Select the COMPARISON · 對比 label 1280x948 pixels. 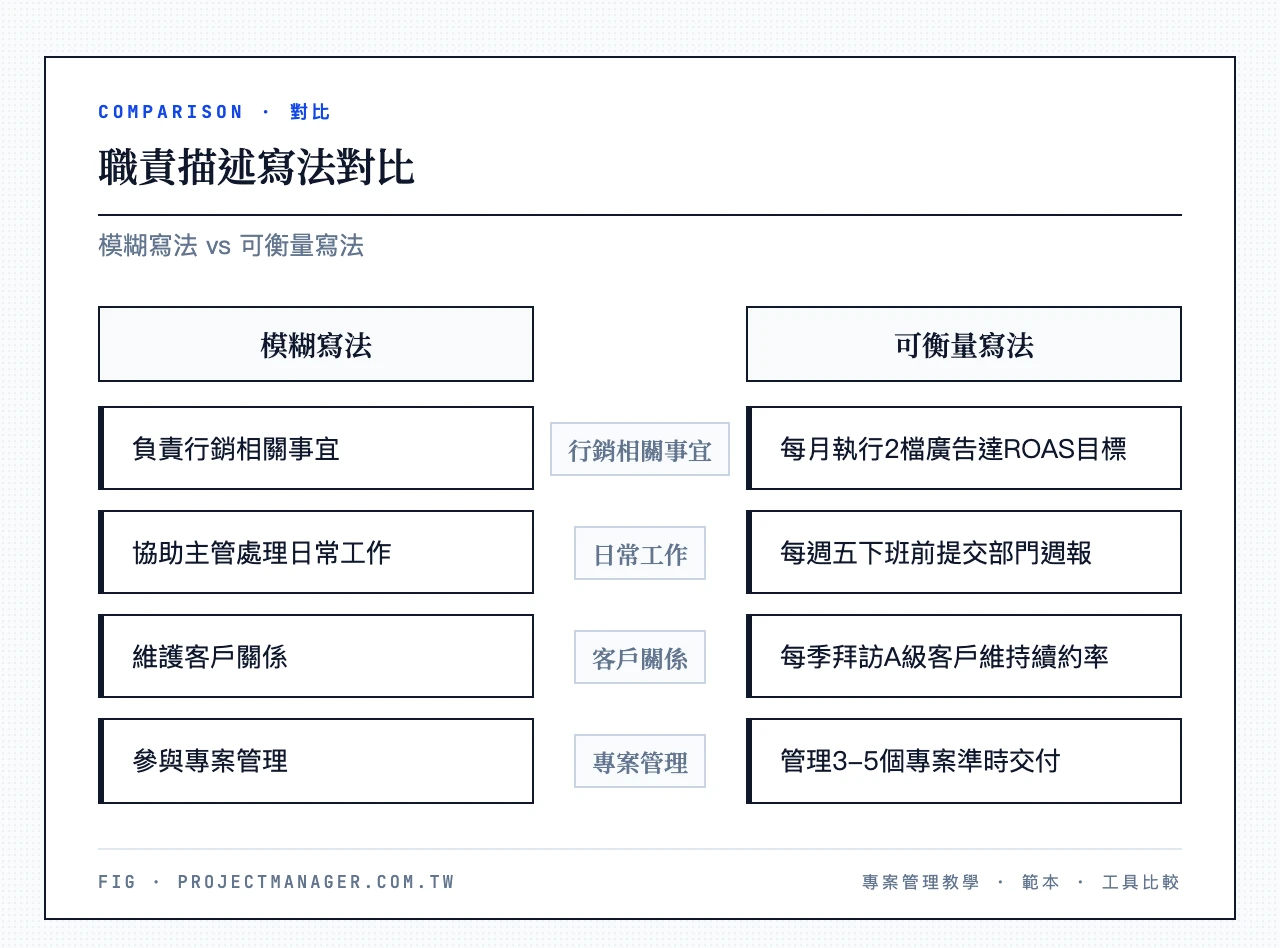point(214,112)
